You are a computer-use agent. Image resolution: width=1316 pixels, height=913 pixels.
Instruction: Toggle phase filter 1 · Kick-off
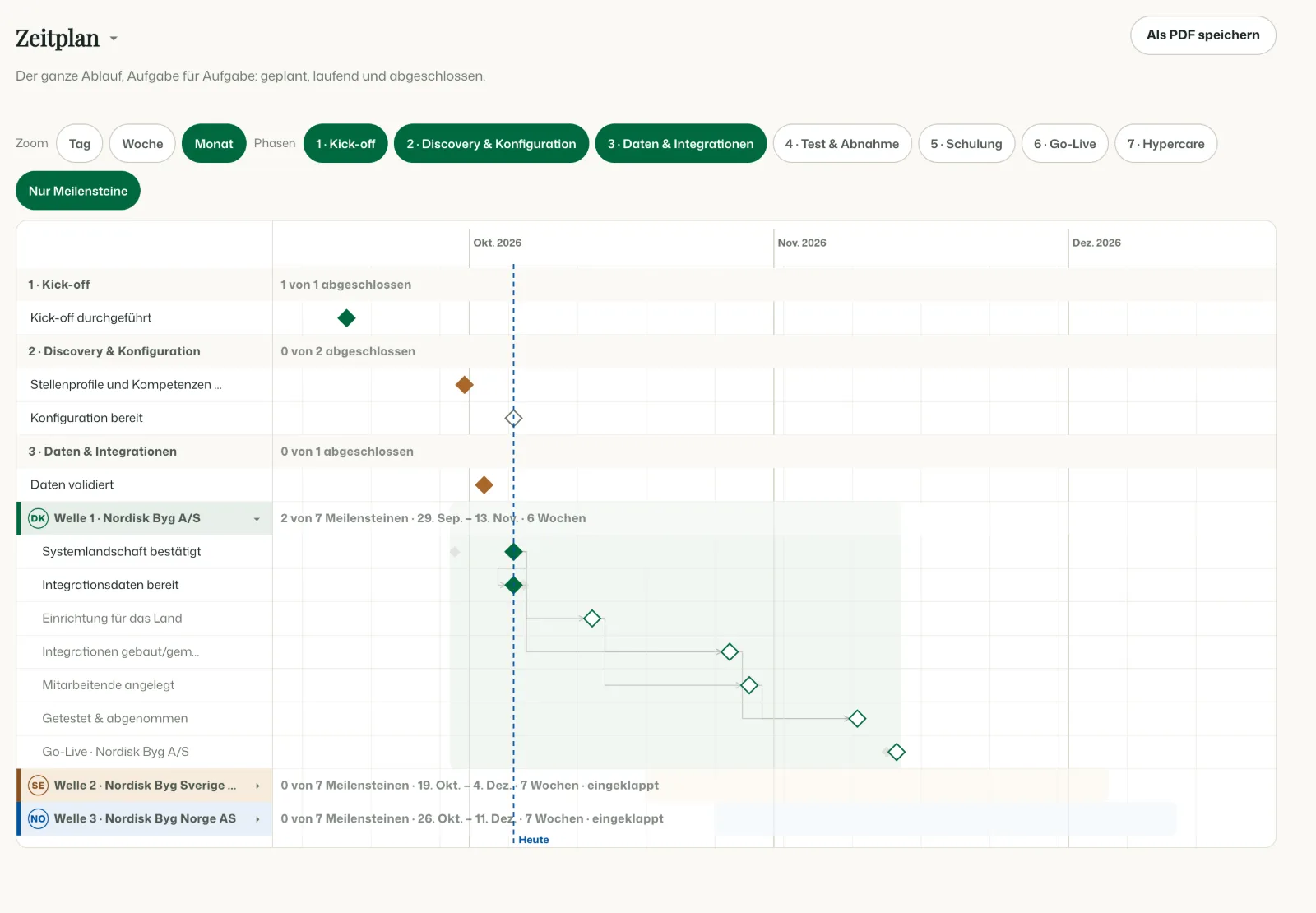[x=345, y=144]
